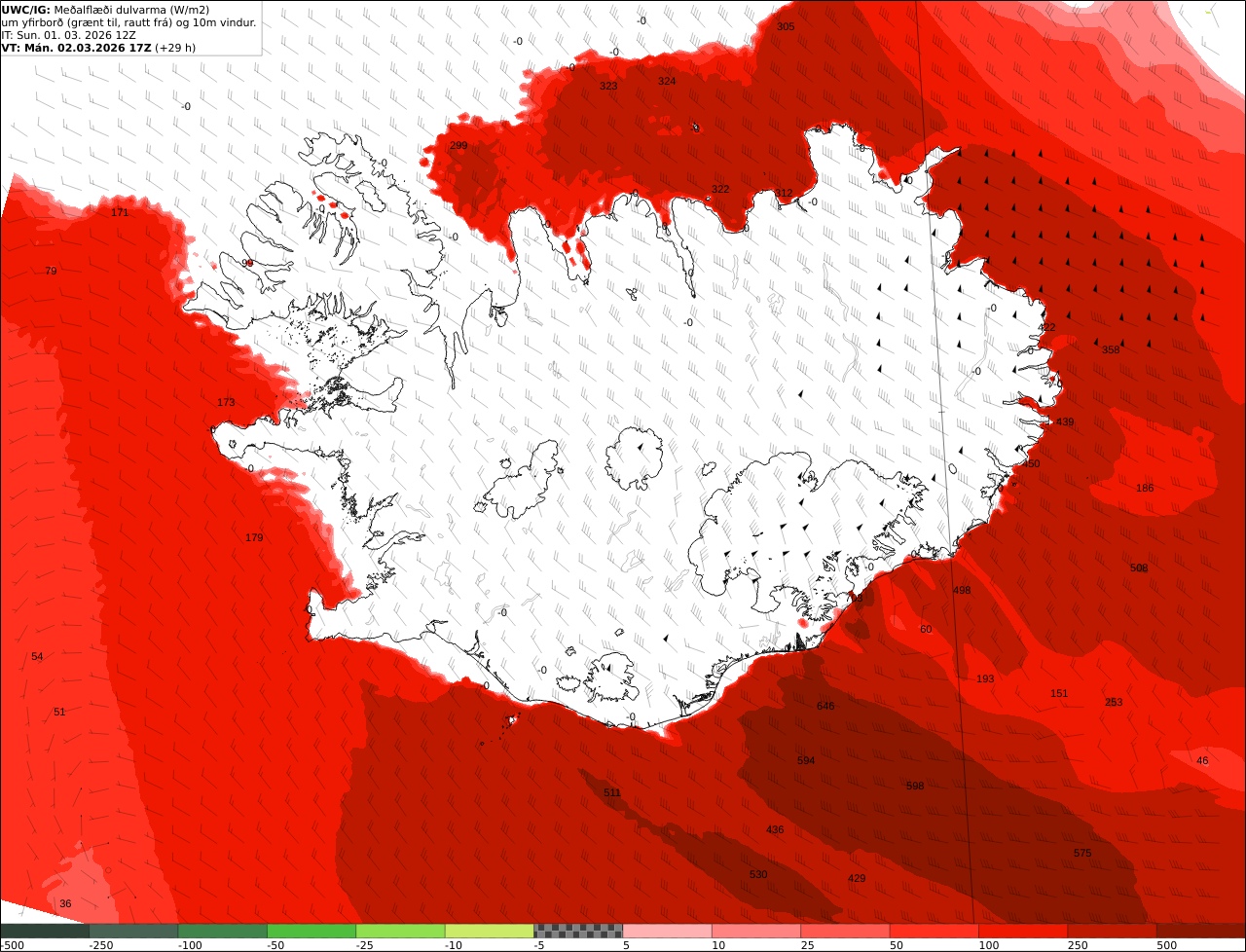
Task: Click the pink legend swatch between 10 and 25
Action: click(755, 931)
